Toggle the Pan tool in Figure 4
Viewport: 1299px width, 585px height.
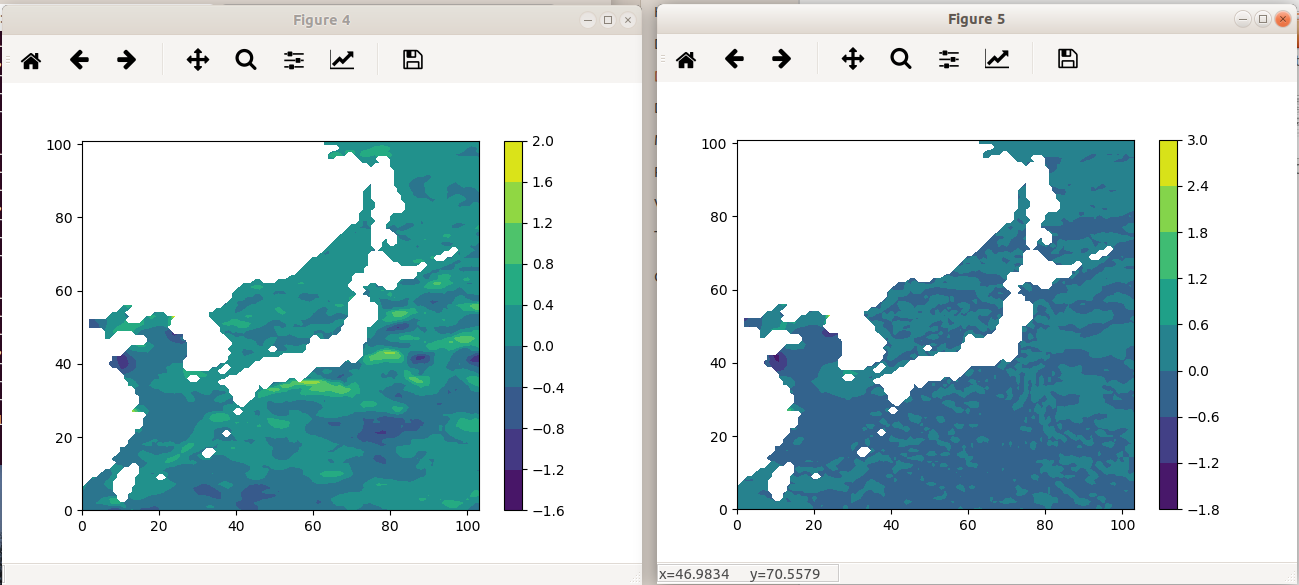[198, 60]
